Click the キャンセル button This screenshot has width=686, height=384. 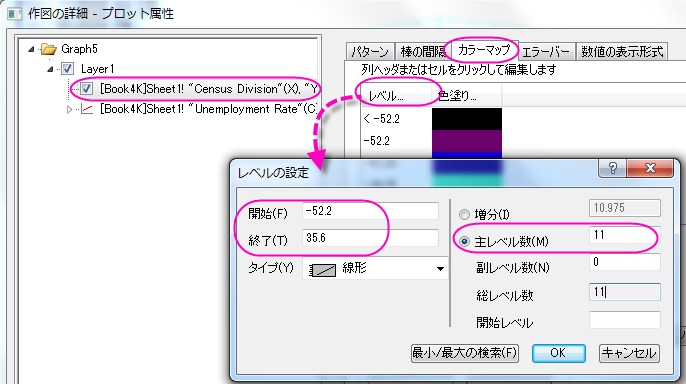629,353
